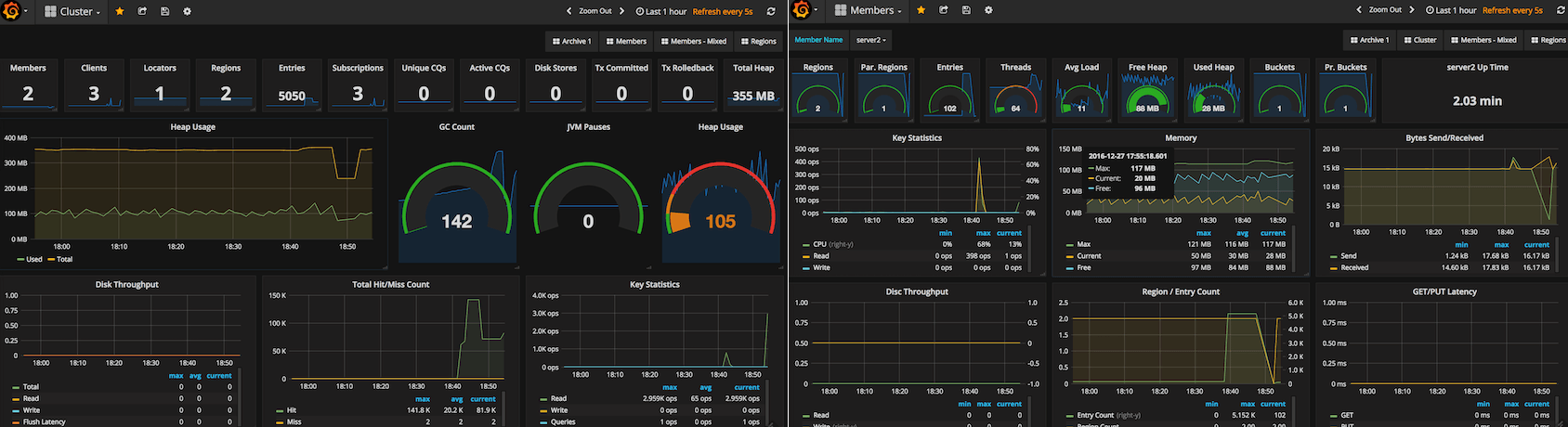Toggle Hit series in Total Hit/Miss Count legend
This screenshot has width=1568, height=427.
(291, 410)
